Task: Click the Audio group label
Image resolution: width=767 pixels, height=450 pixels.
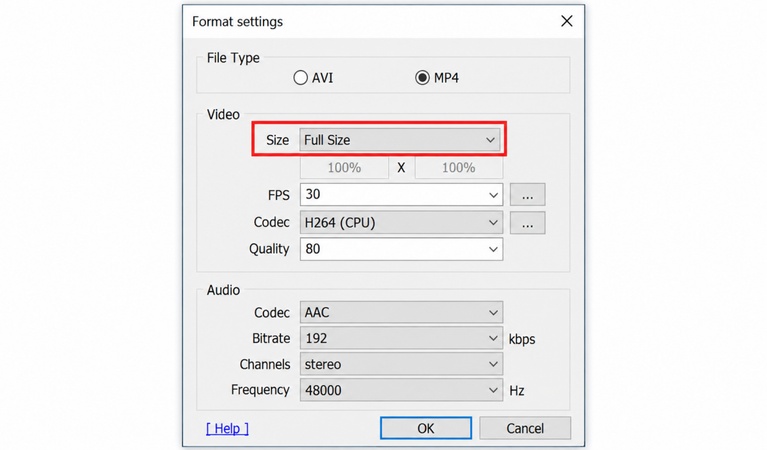Action: point(223,290)
